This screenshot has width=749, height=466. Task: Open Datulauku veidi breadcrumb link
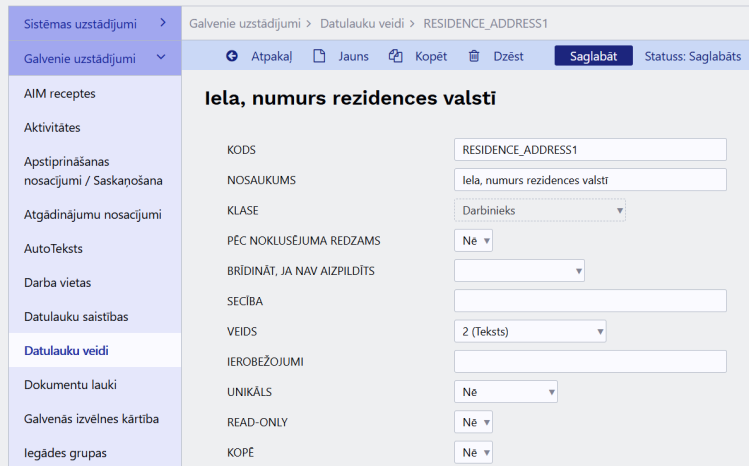coord(362,23)
